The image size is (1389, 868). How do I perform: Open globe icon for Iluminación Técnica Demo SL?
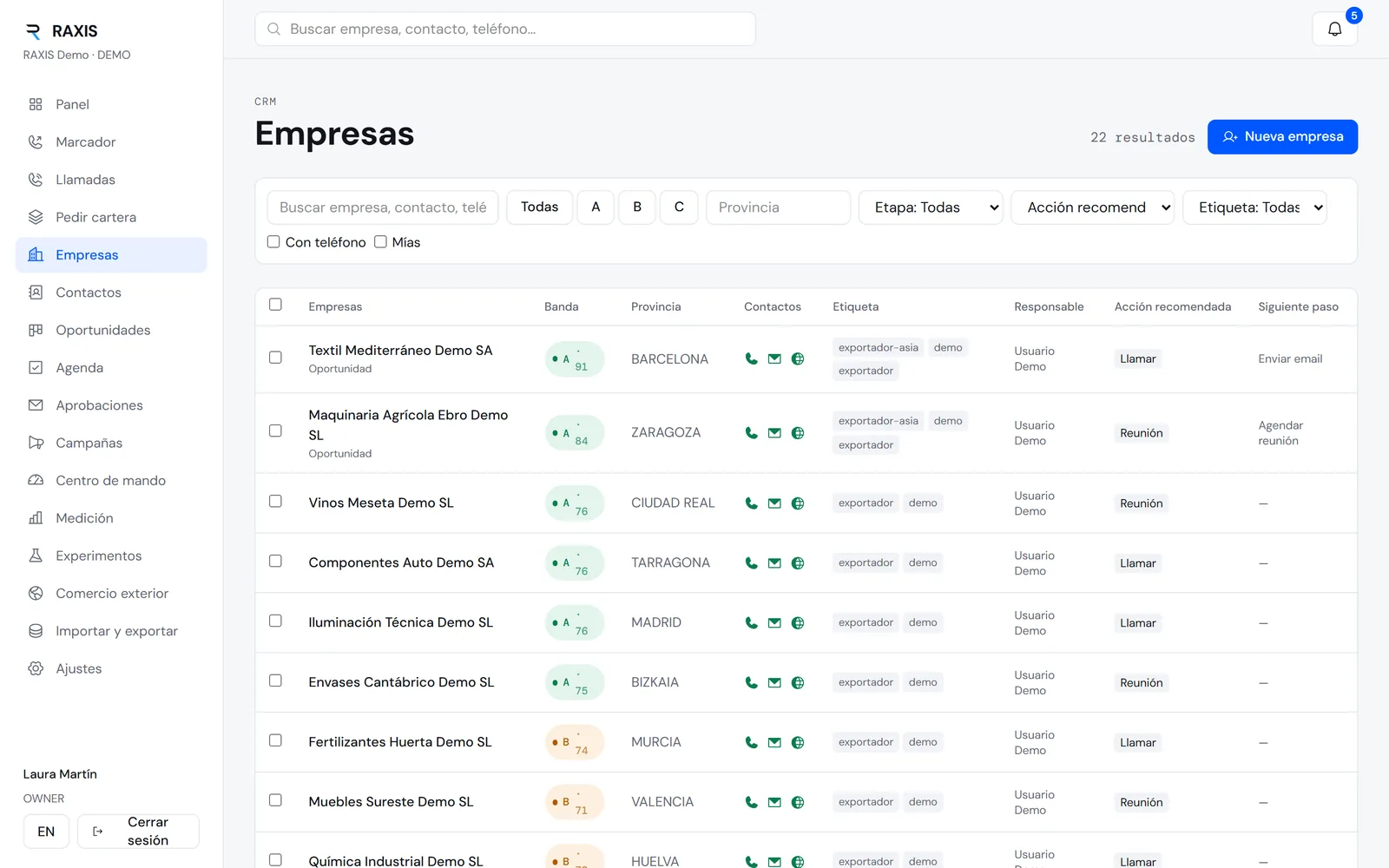point(798,622)
